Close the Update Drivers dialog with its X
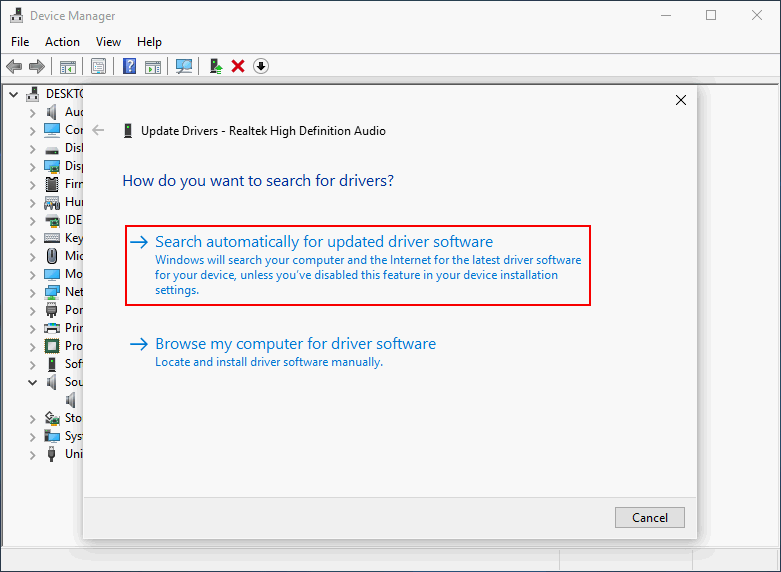781x572 pixels. [681, 100]
